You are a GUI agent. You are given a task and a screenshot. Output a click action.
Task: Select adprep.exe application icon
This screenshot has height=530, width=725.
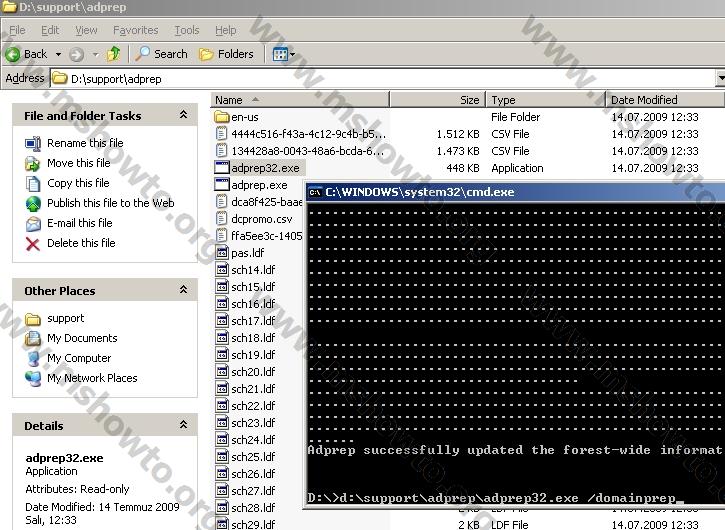[222, 185]
